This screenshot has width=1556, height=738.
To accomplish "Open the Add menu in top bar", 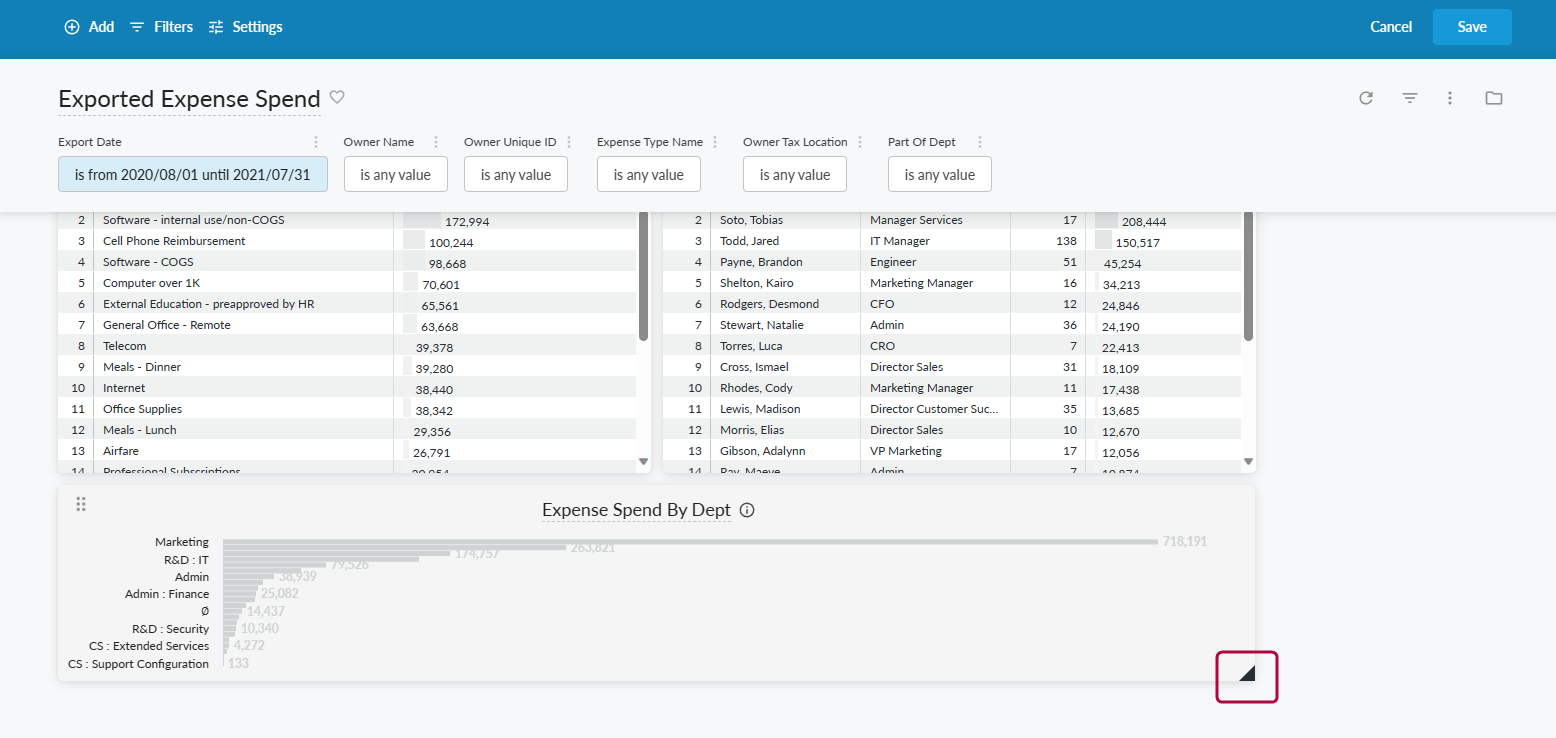I will (89, 27).
